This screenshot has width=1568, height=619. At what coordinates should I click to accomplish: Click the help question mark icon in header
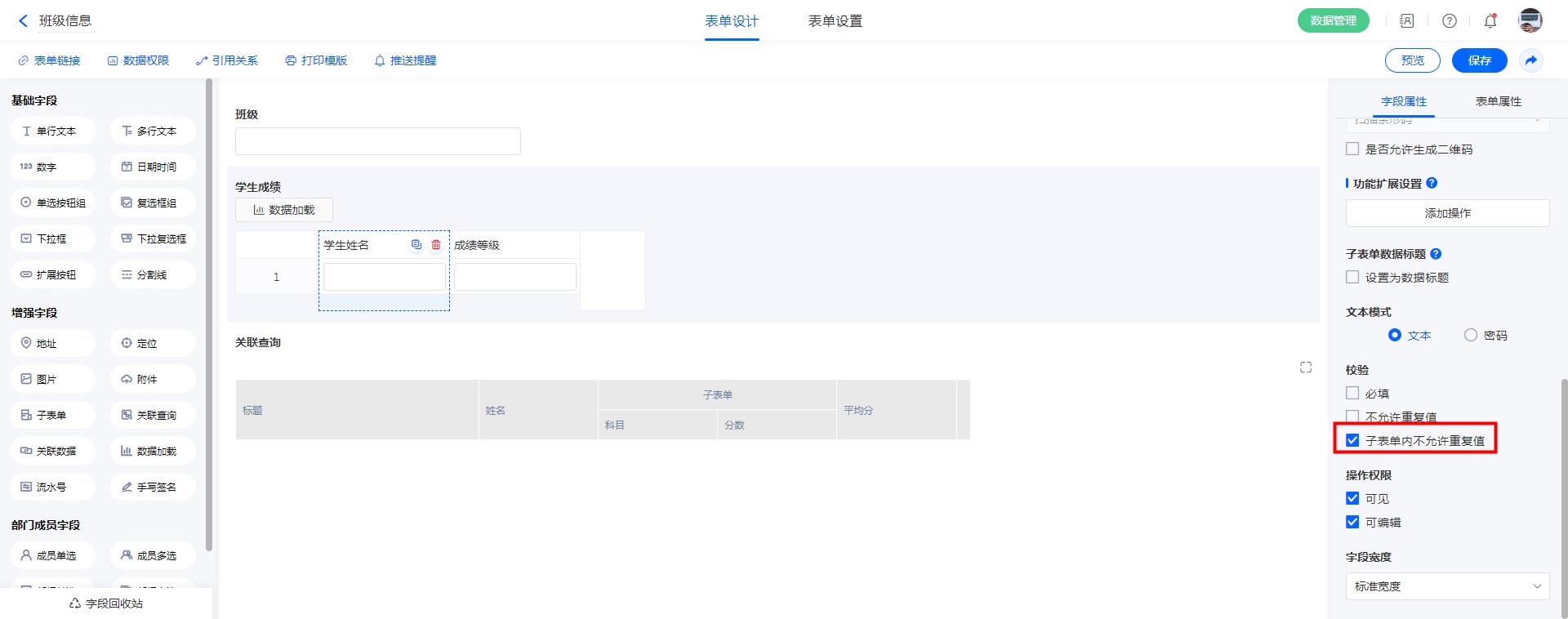pyautogui.click(x=1450, y=21)
